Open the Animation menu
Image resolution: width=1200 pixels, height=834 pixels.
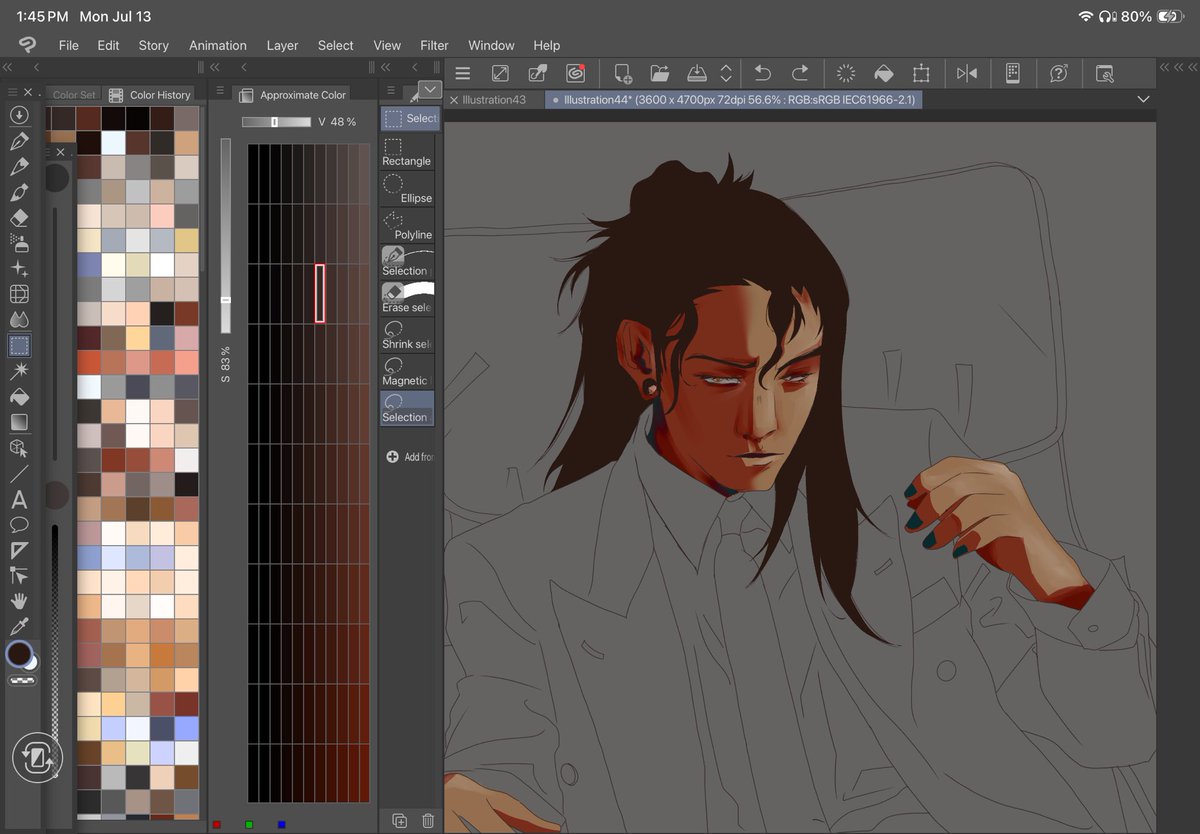(x=218, y=45)
